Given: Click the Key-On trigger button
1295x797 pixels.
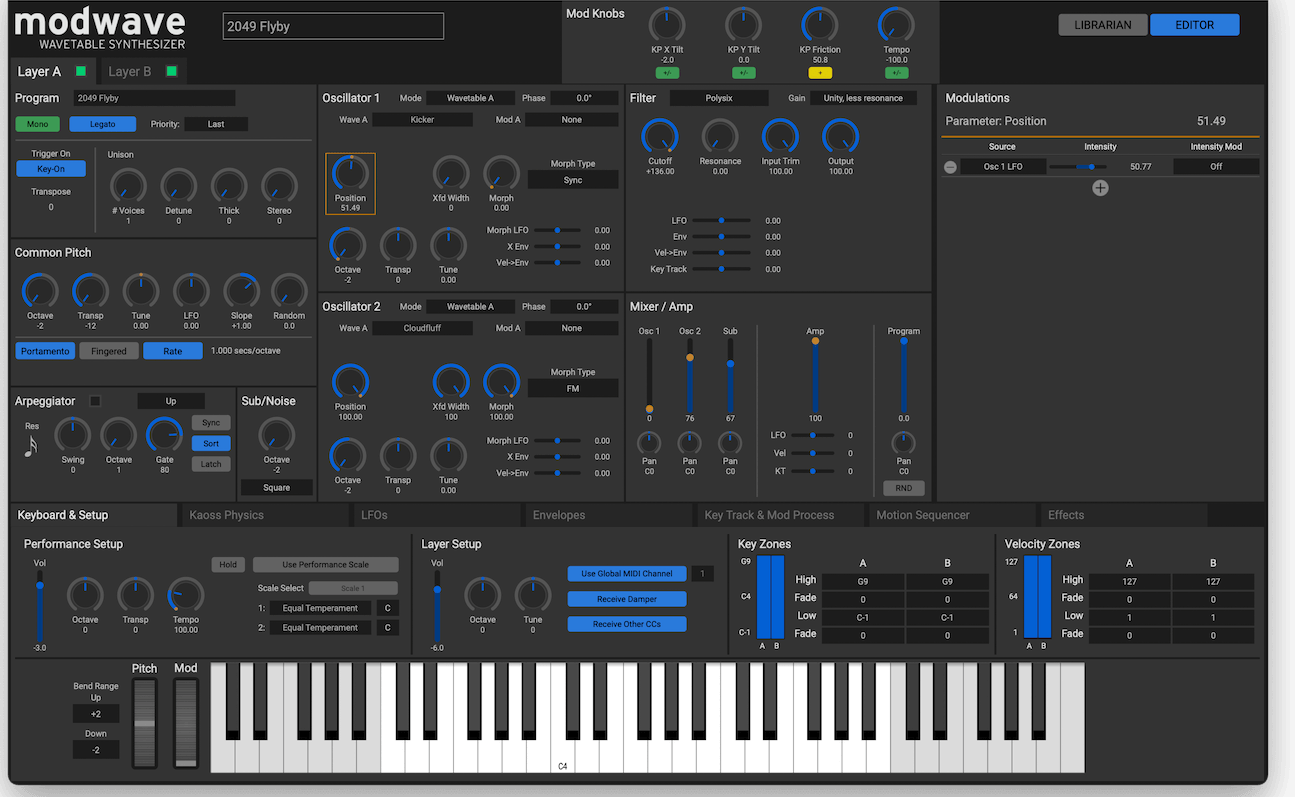Looking at the screenshot, I should pos(51,169).
